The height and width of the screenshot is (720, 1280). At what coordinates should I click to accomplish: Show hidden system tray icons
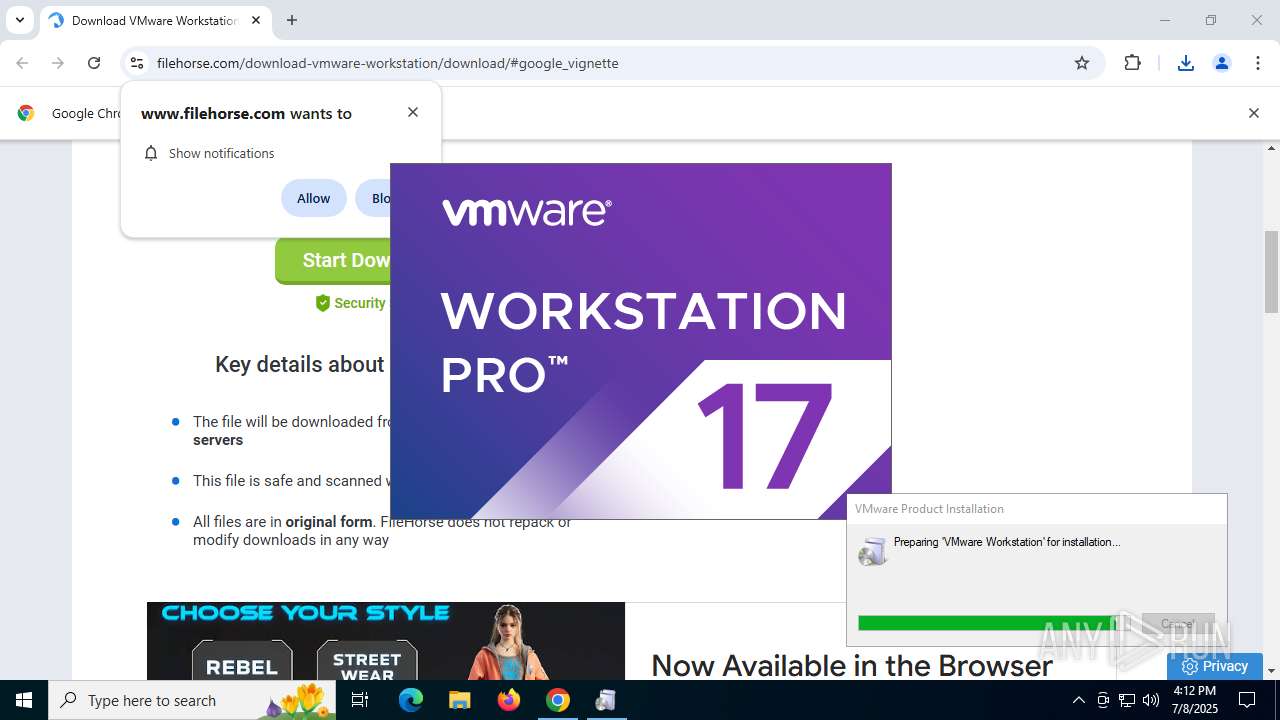(x=1078, y=700)
